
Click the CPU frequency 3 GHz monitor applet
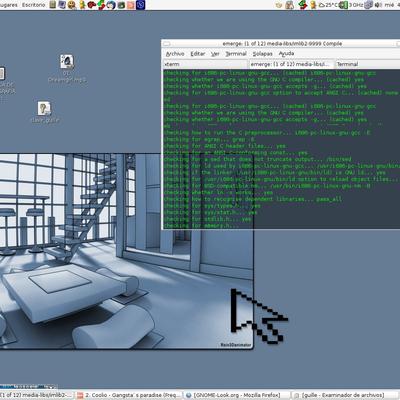point(352,5)
